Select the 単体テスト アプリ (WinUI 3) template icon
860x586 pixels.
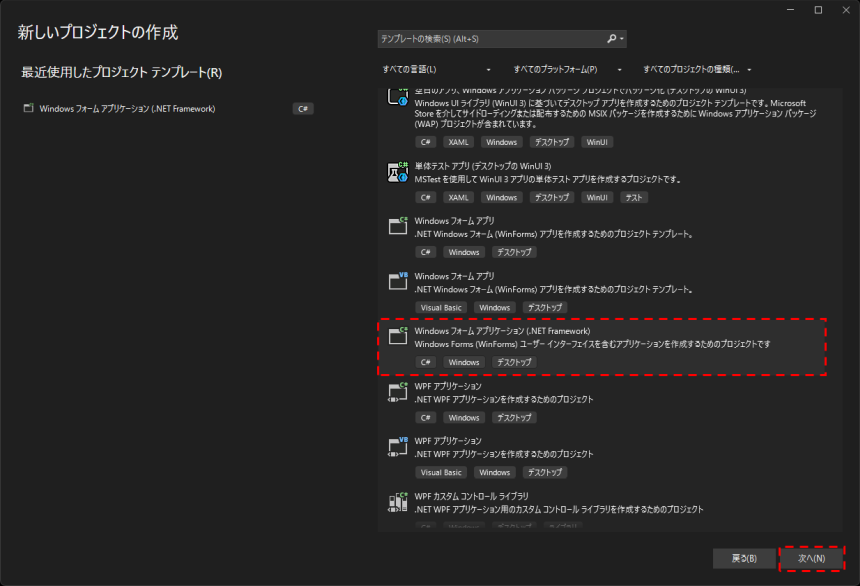point(398,172)
